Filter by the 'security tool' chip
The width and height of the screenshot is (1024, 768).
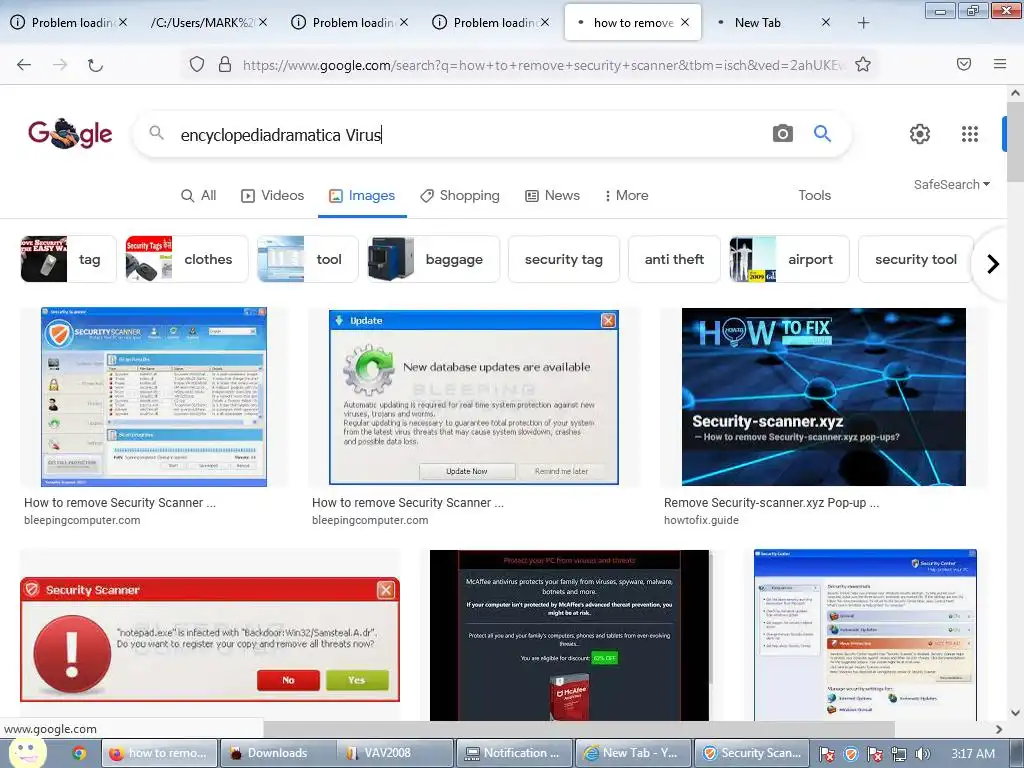pyautogui.click(x=916, y=259)
